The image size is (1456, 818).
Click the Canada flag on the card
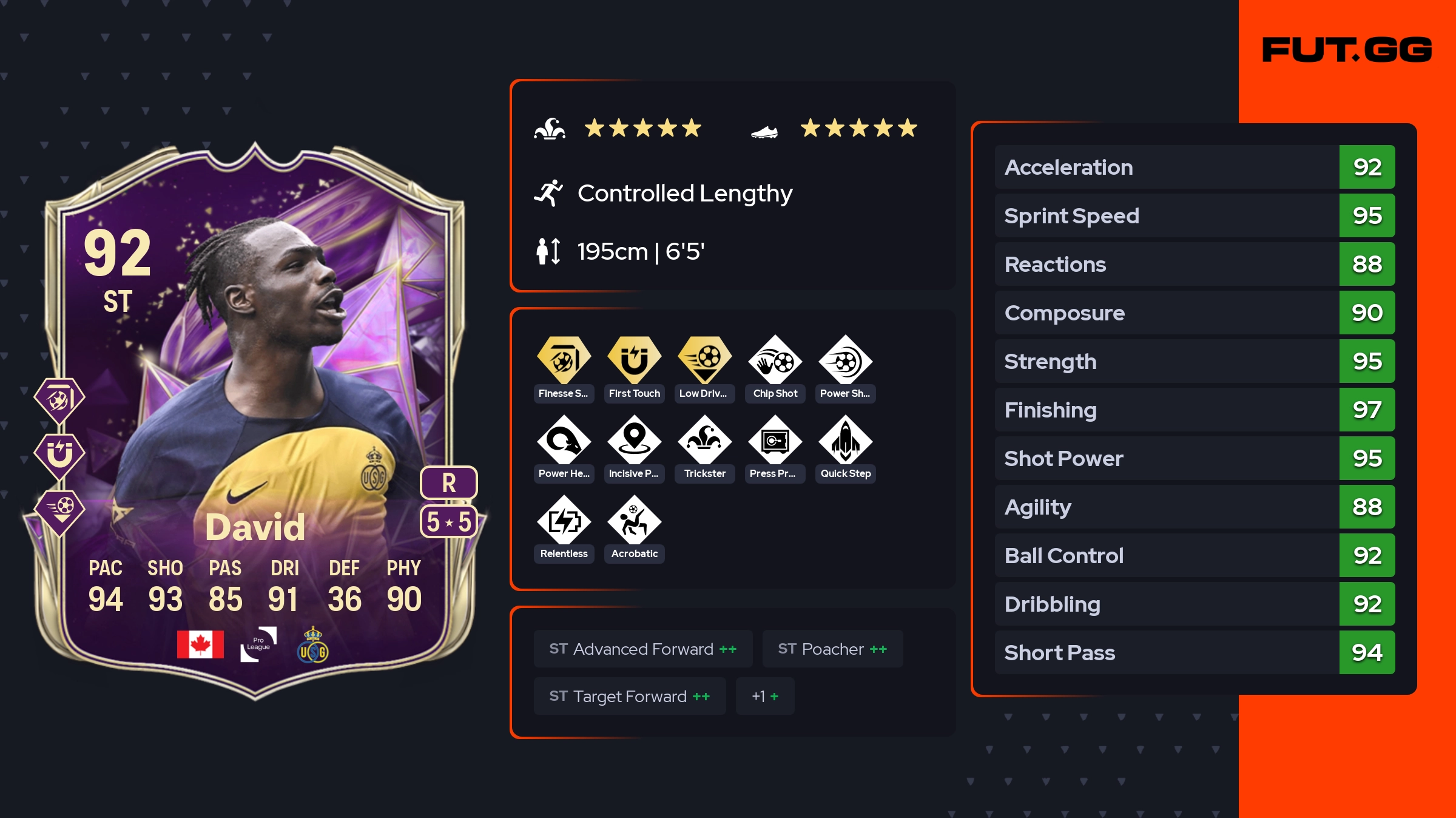coord(200,644)
